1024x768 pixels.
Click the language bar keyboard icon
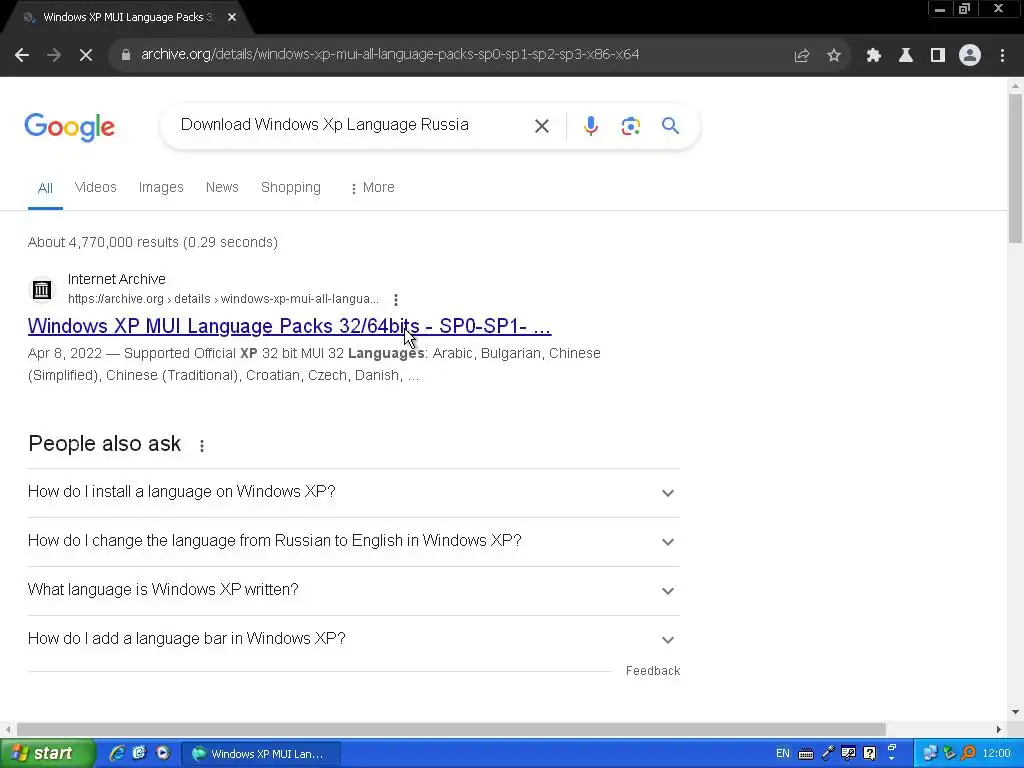pos(806,754)
